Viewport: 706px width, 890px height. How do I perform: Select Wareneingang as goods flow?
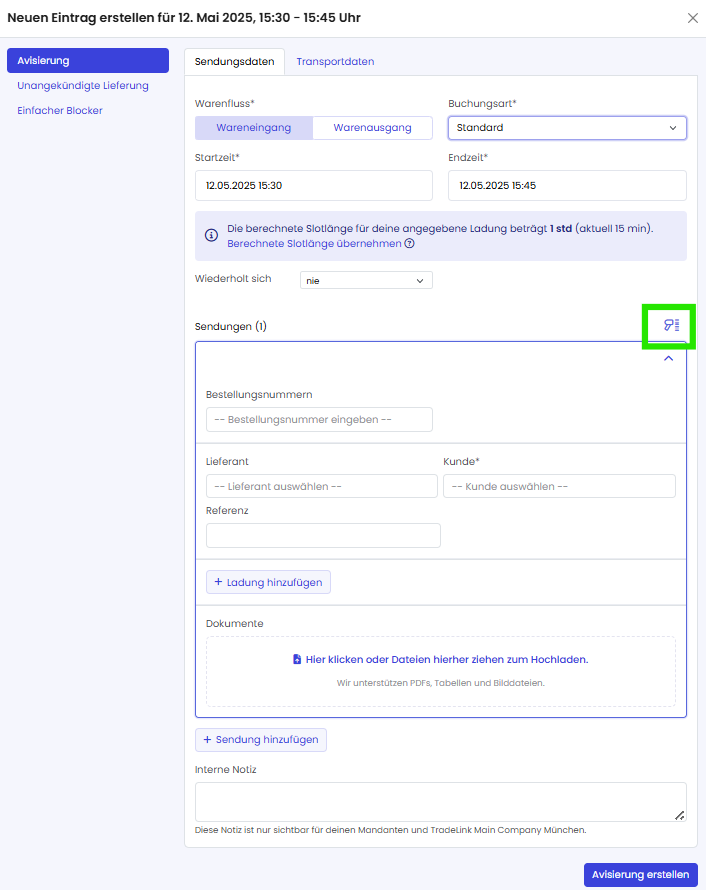pos(254,128)
